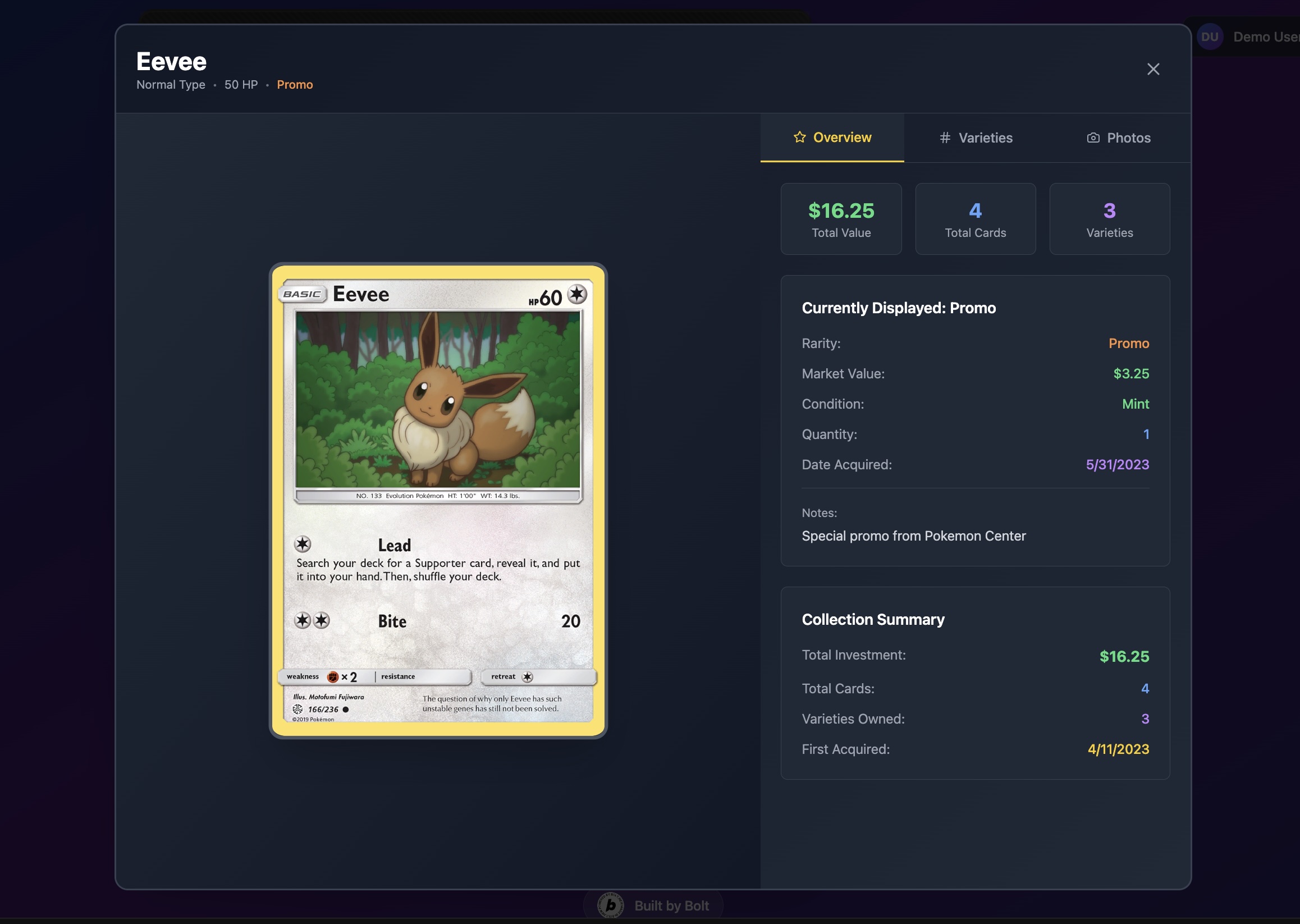
Task: Click the Bolt logo badge icon
Action: point(611,905)
